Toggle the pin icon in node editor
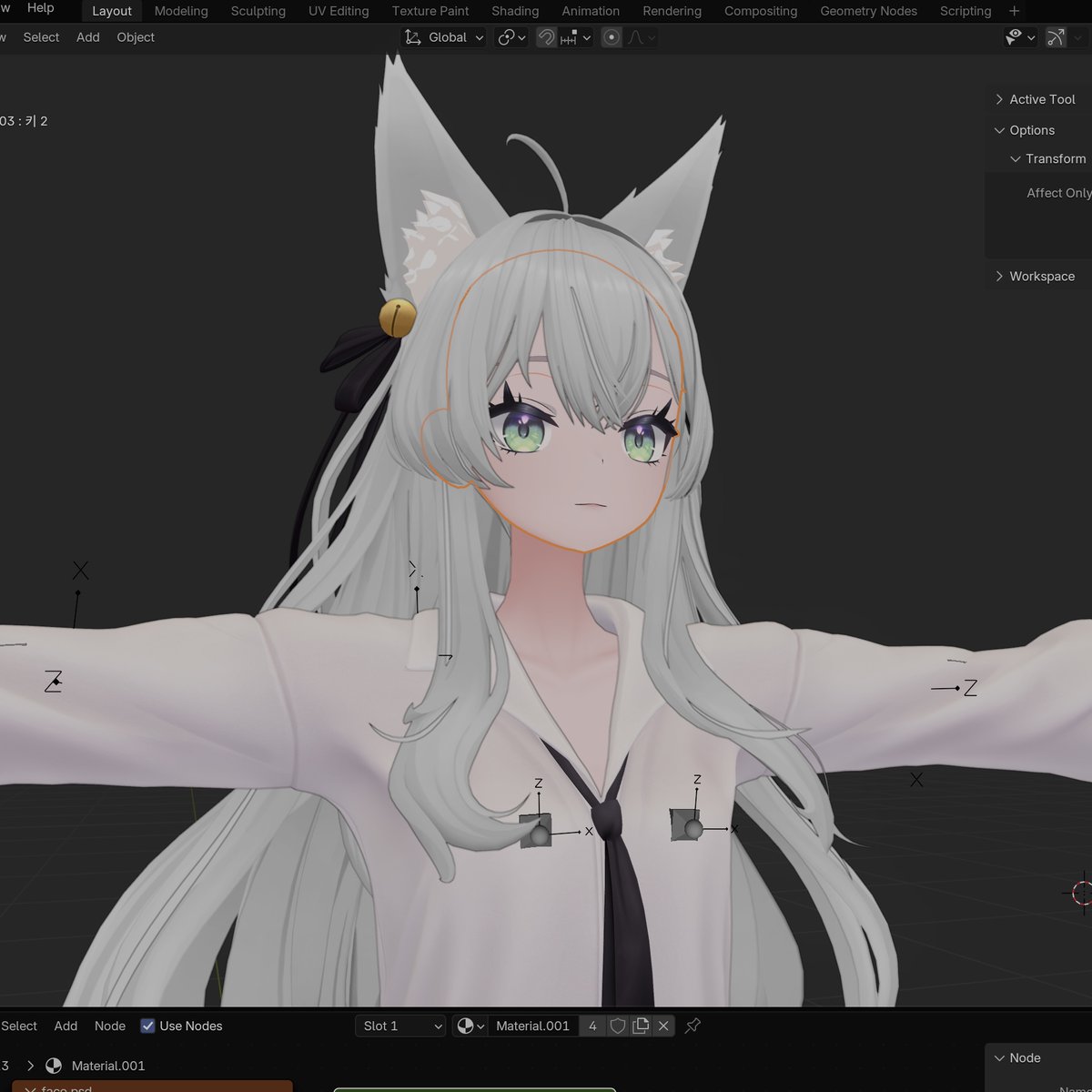 pos(693,1026)
